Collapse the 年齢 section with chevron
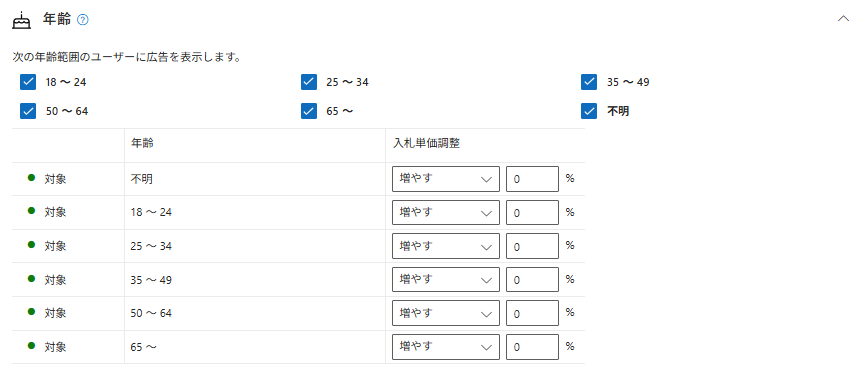The height and width of the screenshot is (373, 858). point(843,19)
